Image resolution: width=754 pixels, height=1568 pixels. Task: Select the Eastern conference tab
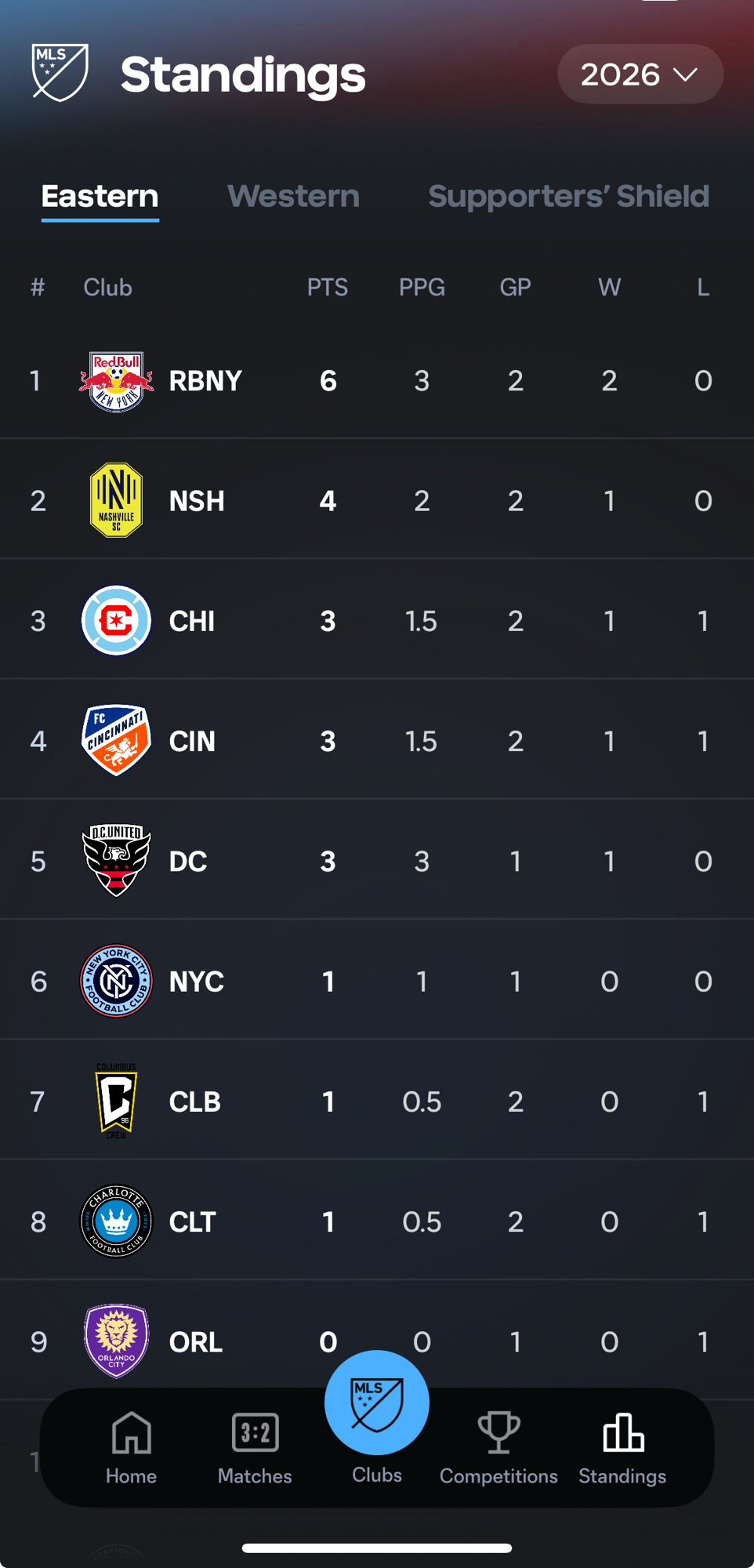click(100, 196)
